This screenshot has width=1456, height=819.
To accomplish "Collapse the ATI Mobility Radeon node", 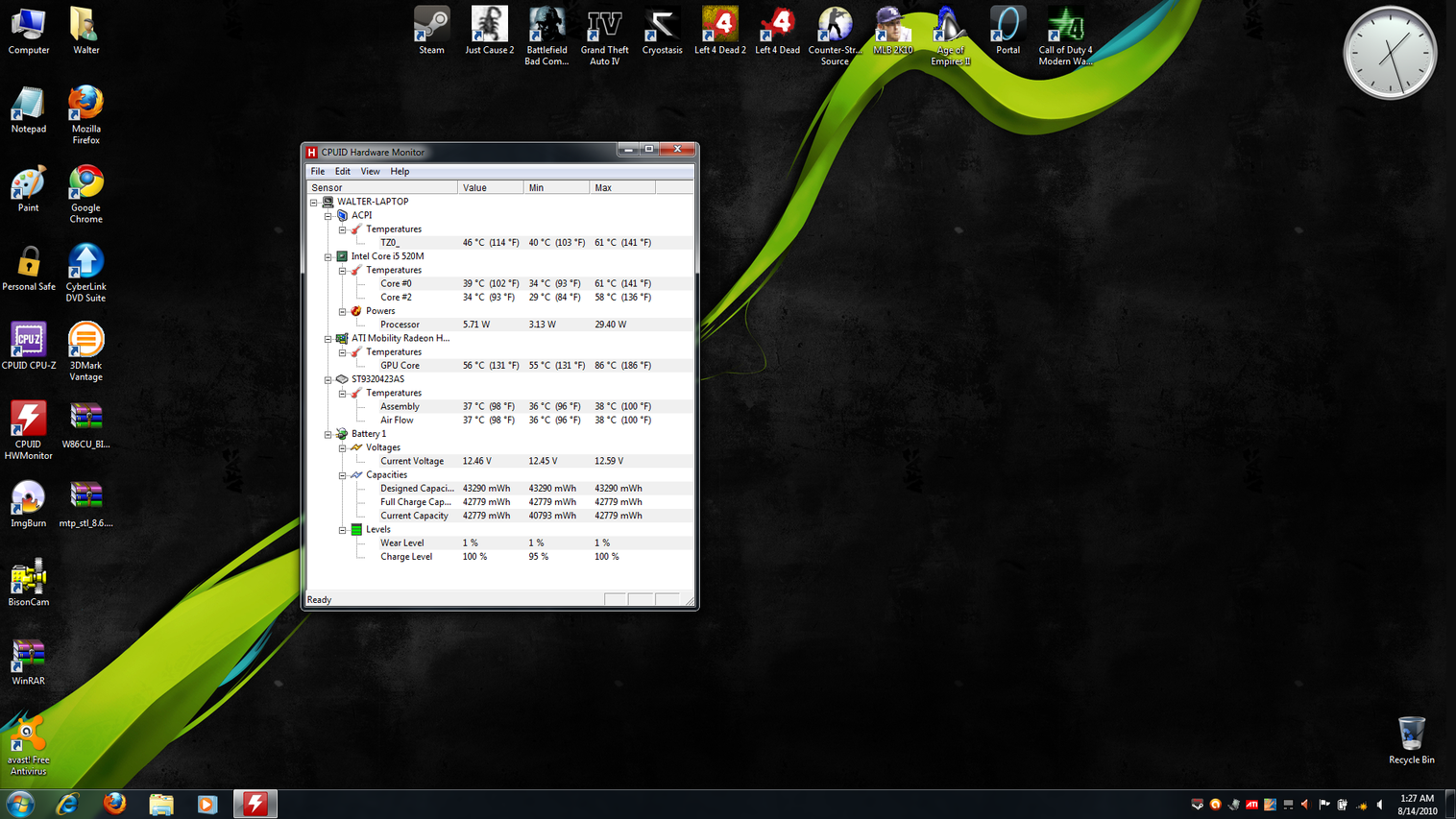I will coord(328,339).
